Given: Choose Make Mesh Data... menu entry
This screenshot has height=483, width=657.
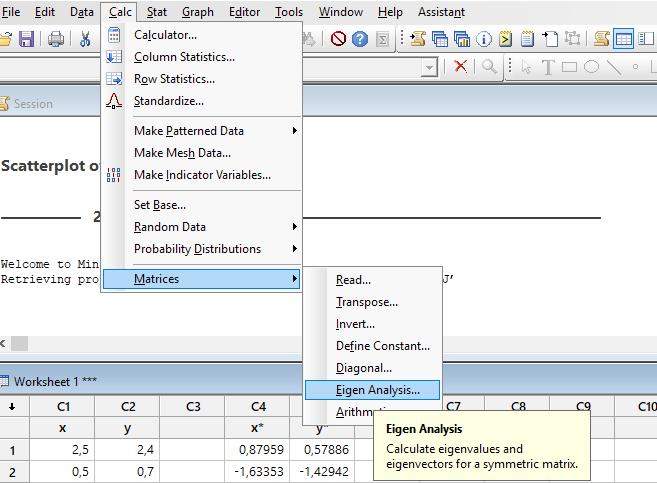Looking at the screenshot, I should pos(202,153).
